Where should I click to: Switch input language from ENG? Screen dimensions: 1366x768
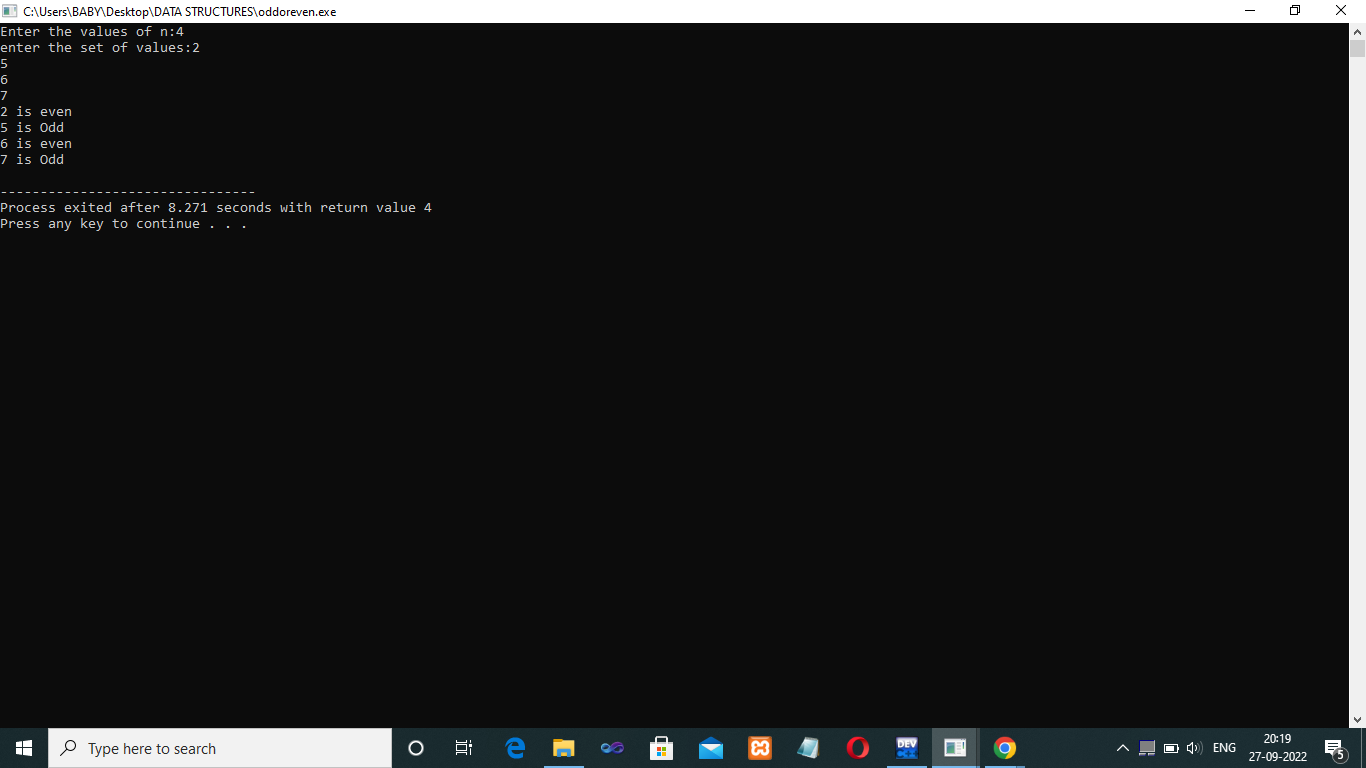pyautogui.click(x=1224, y=748)
